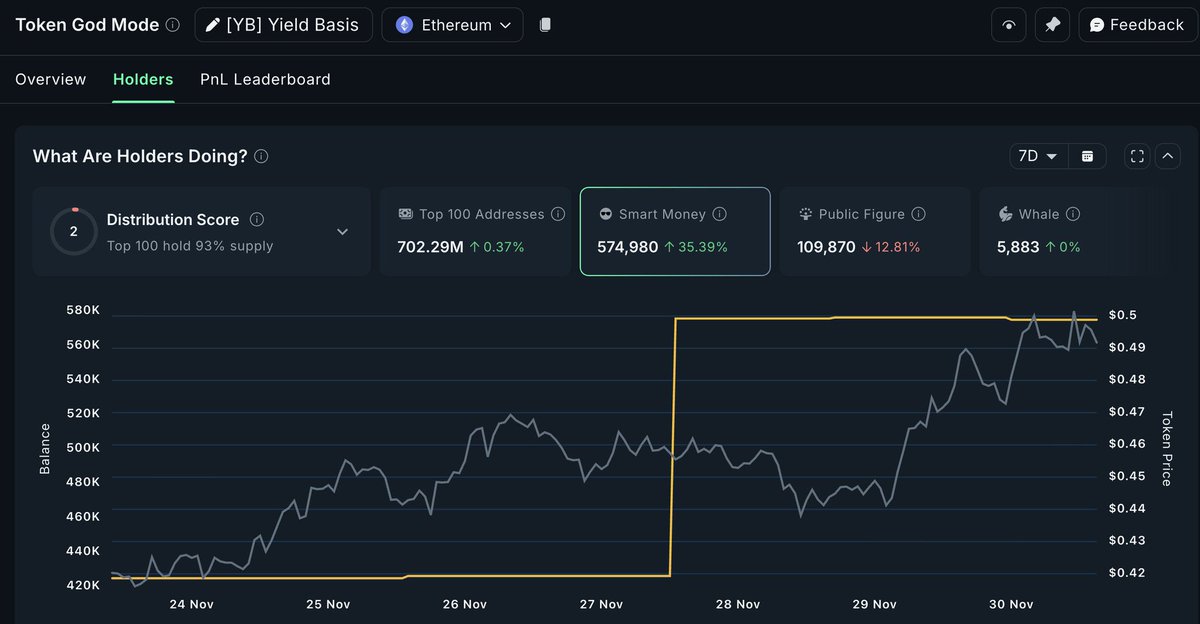Click the Top 100 hold 93% supply text
Screen dimensions: 1200x624
[x=190, y=245]
